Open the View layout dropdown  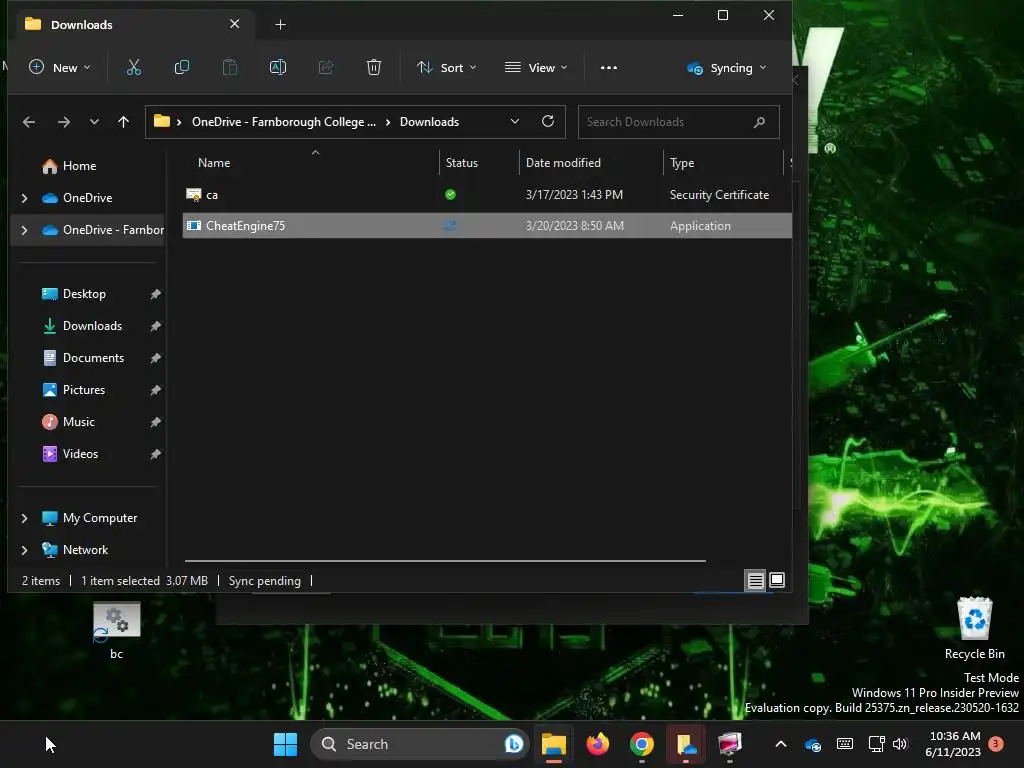coord(536,67)
